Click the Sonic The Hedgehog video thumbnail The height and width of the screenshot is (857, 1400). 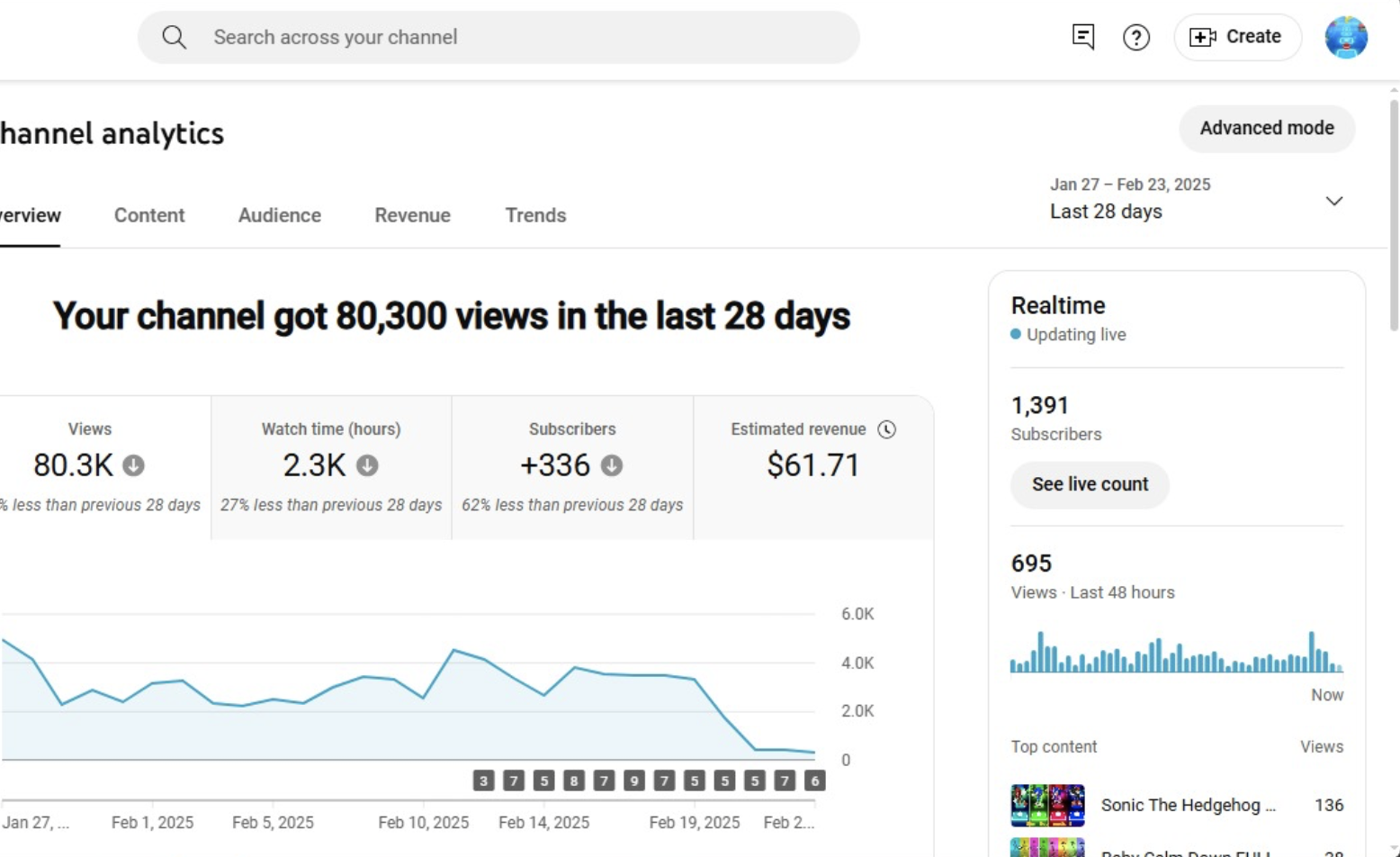pyautogui.click(x=1047, y=805)
